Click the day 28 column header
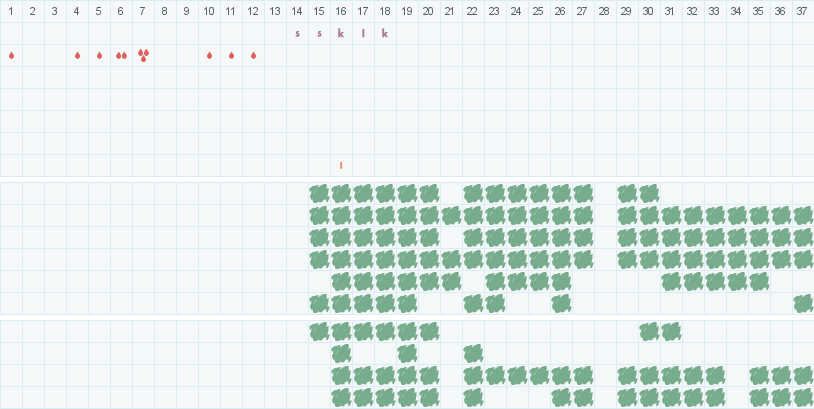 coord(604,11)
